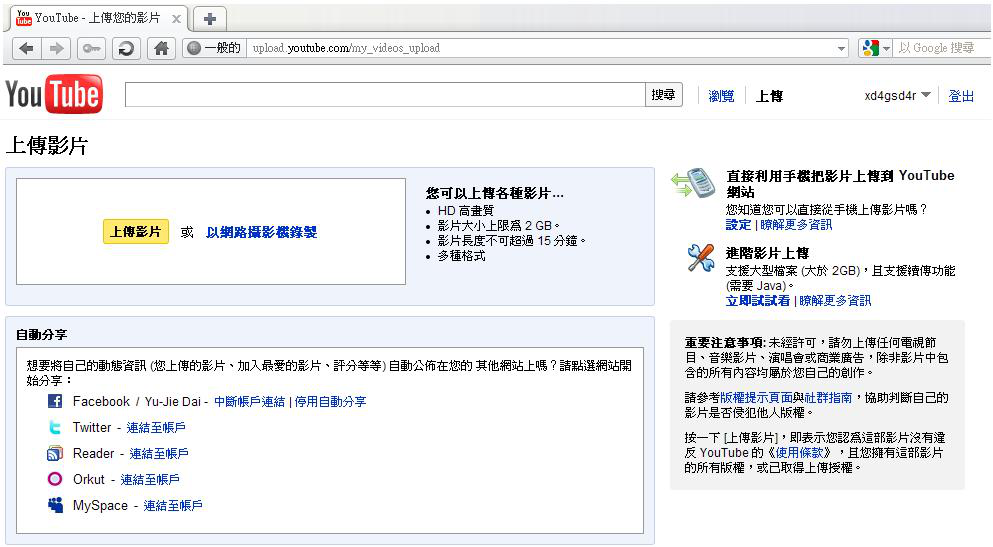Click 連結至帳戶 next to Orkut
This screenshot has height=547, width=993.
[150, 479]
